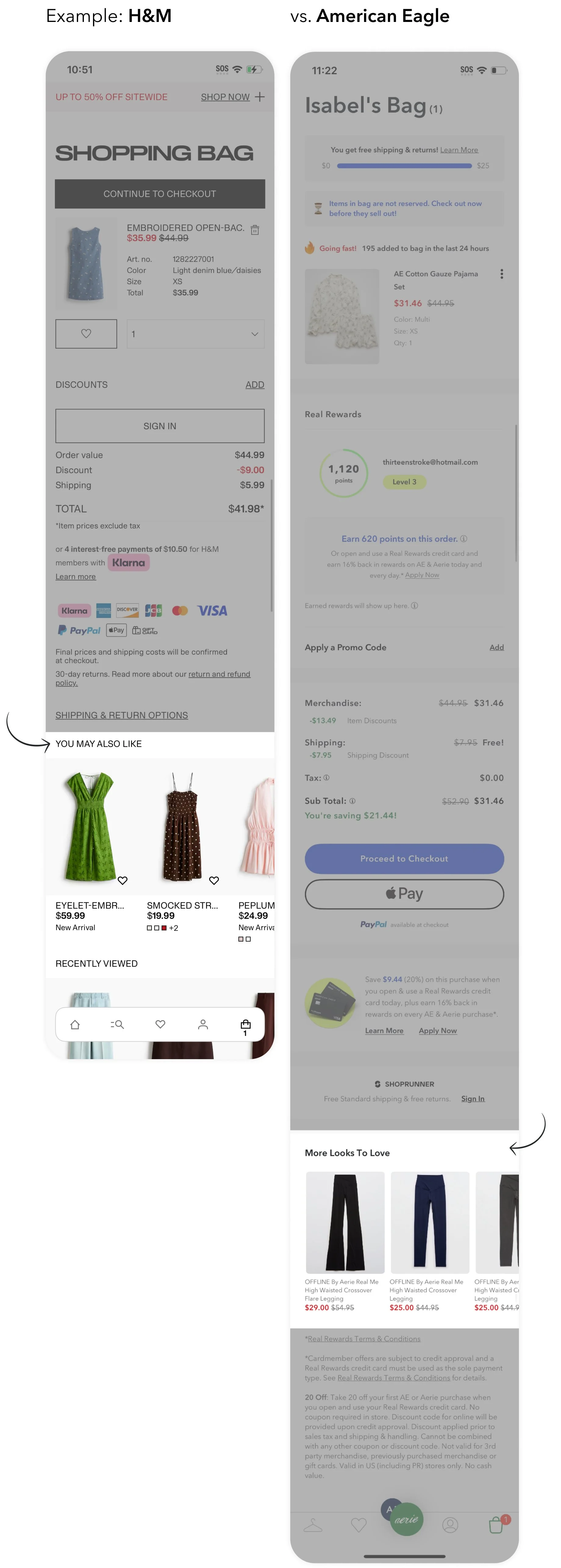Tap Proceed to Checkout
This screenshot has width=561, height=1568.
[404, 858]
